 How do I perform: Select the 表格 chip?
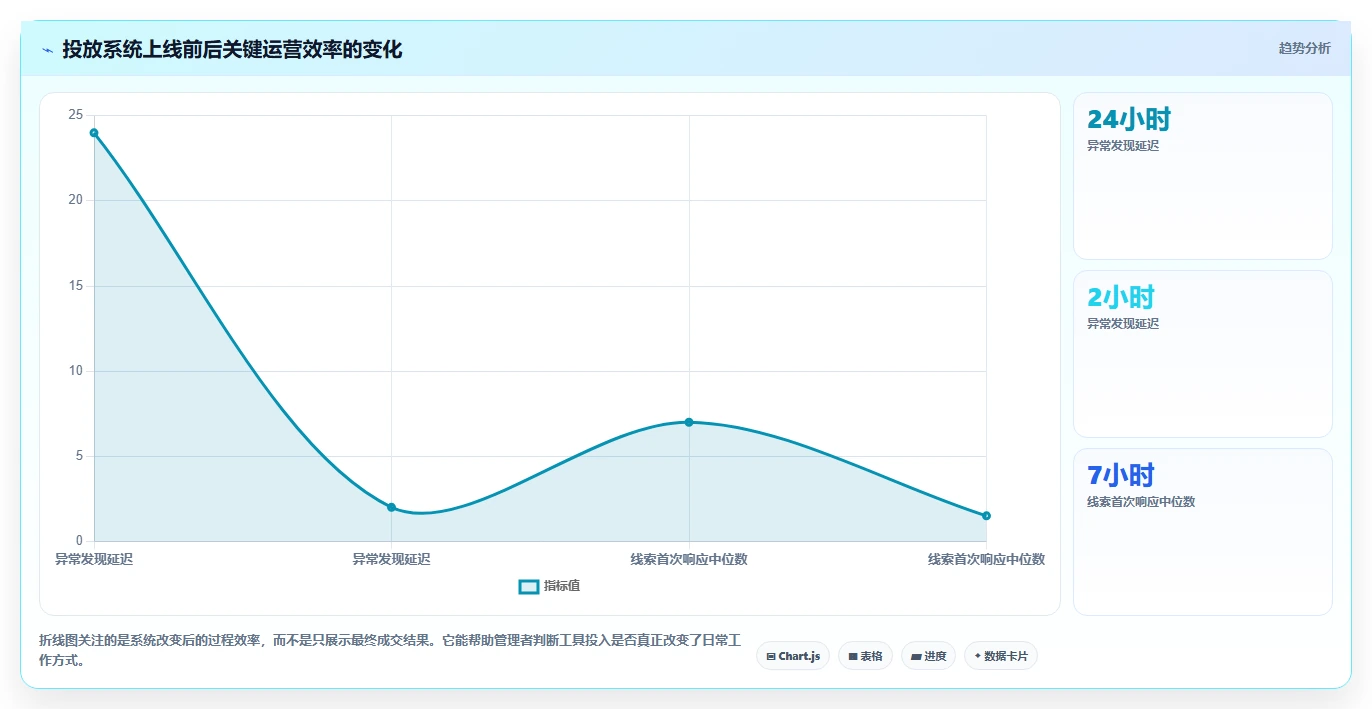(x=865, y=656)
